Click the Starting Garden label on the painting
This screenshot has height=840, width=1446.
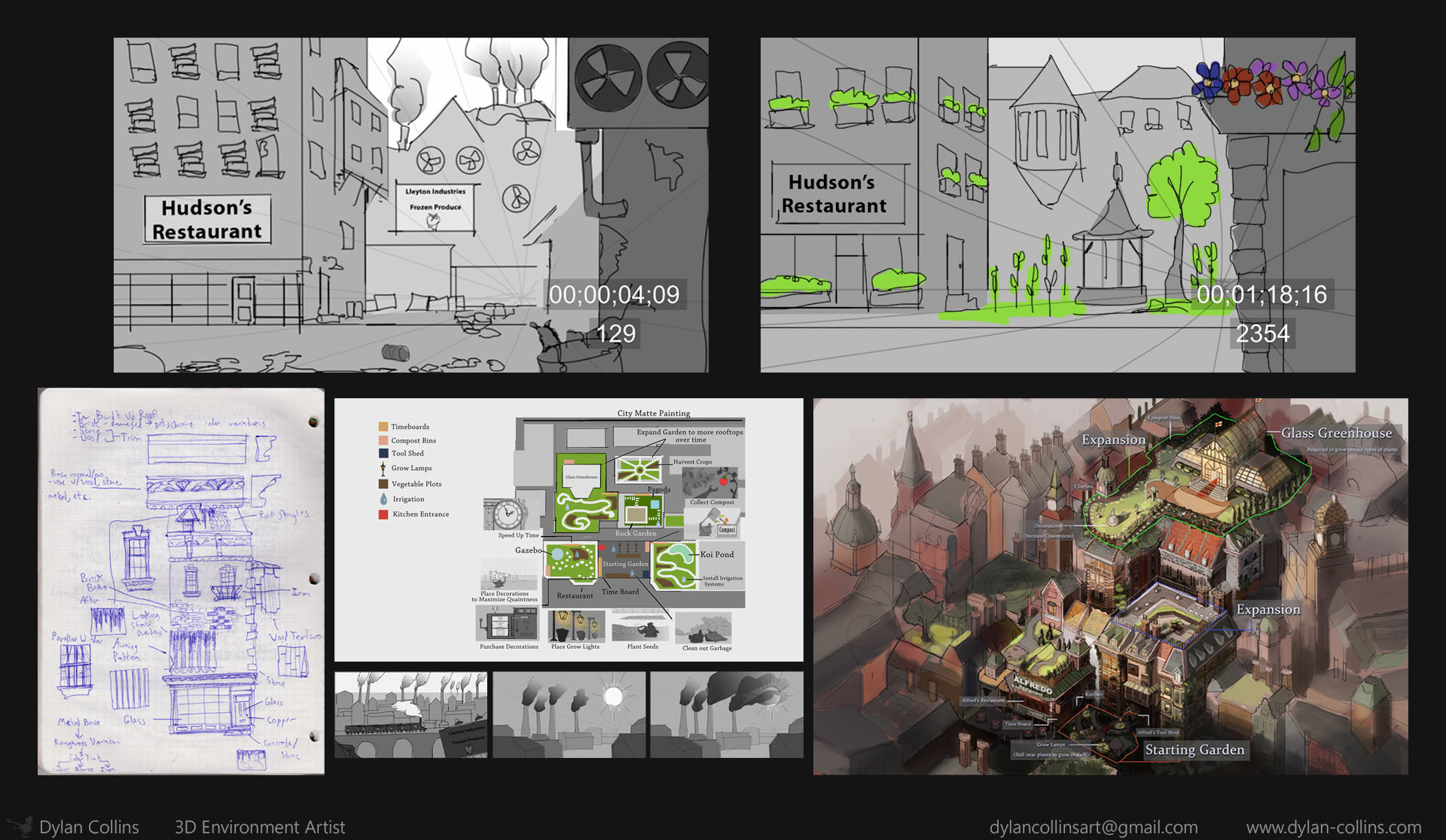click(1194, 750)
